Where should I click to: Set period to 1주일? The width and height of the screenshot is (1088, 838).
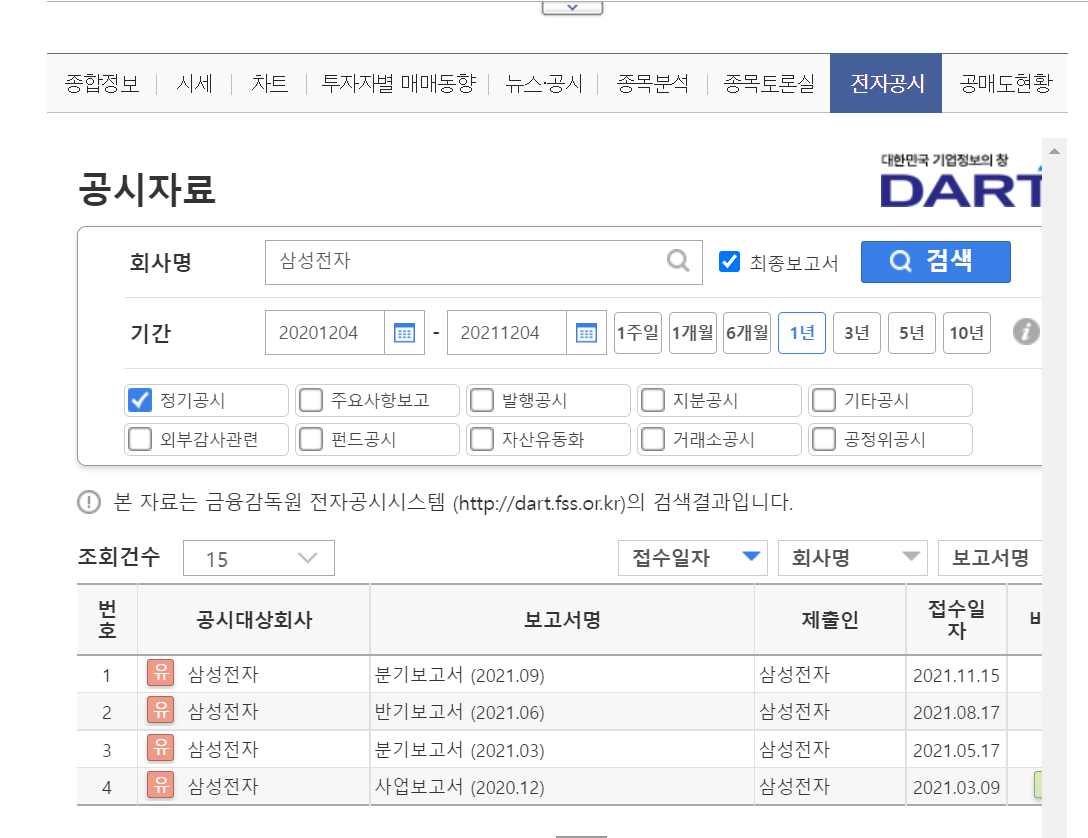(638, 333)
